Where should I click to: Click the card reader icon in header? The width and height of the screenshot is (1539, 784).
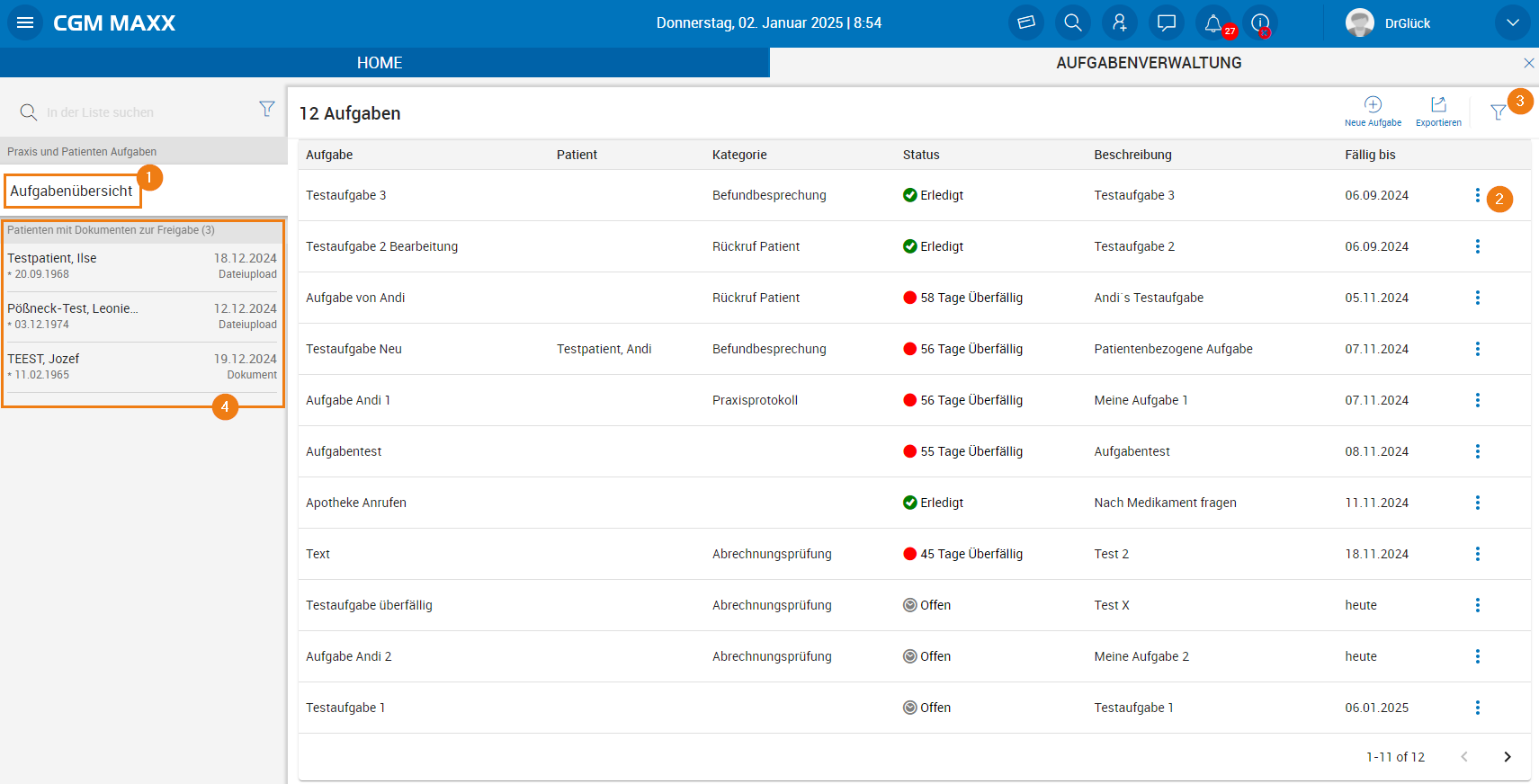1025,22
